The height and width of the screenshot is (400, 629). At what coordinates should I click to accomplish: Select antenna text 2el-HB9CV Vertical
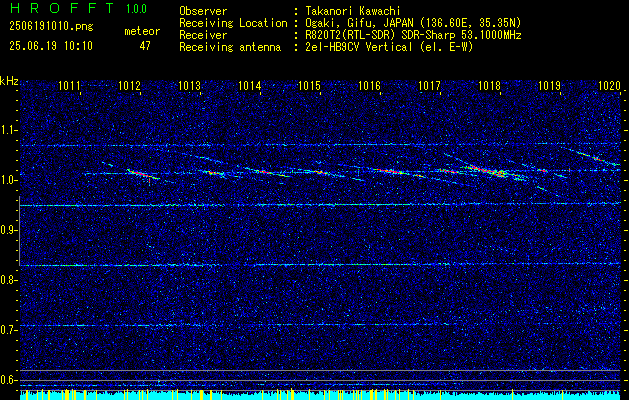click(x=359, y=47)
